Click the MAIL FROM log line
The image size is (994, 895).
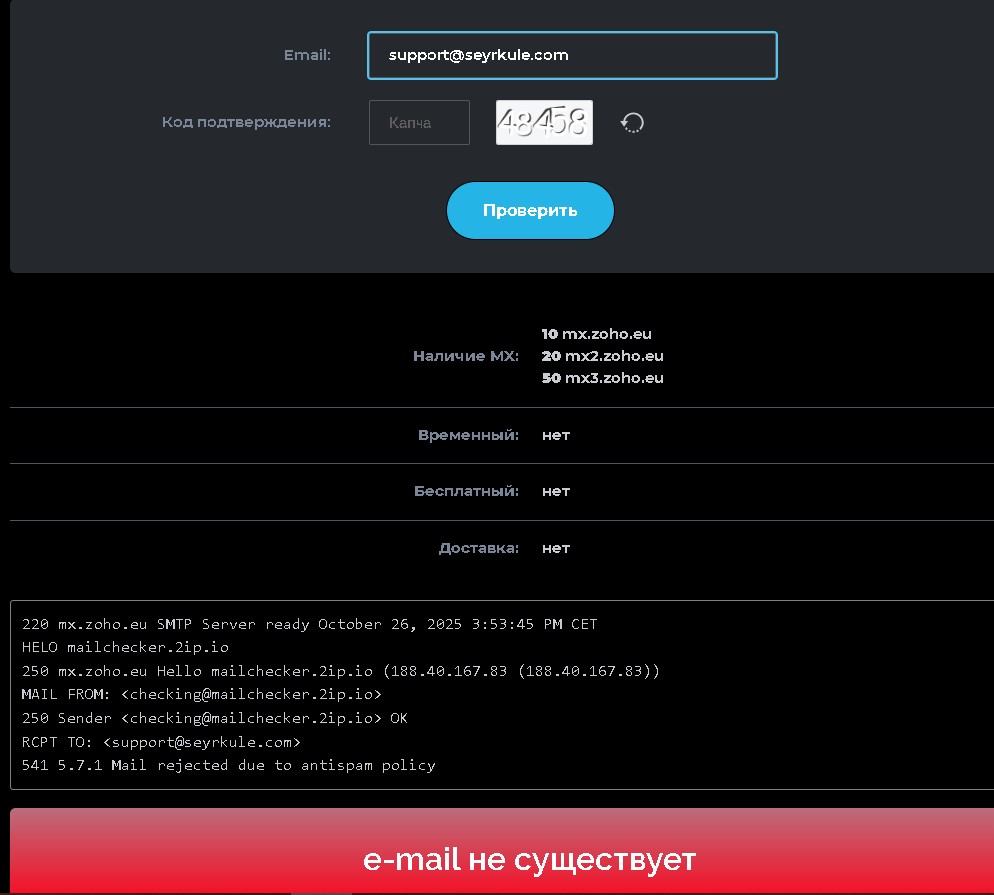[201, 694]
